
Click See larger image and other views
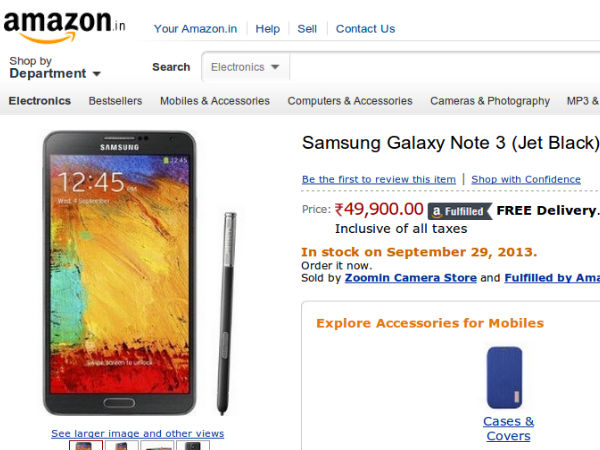tap(138, 434)
